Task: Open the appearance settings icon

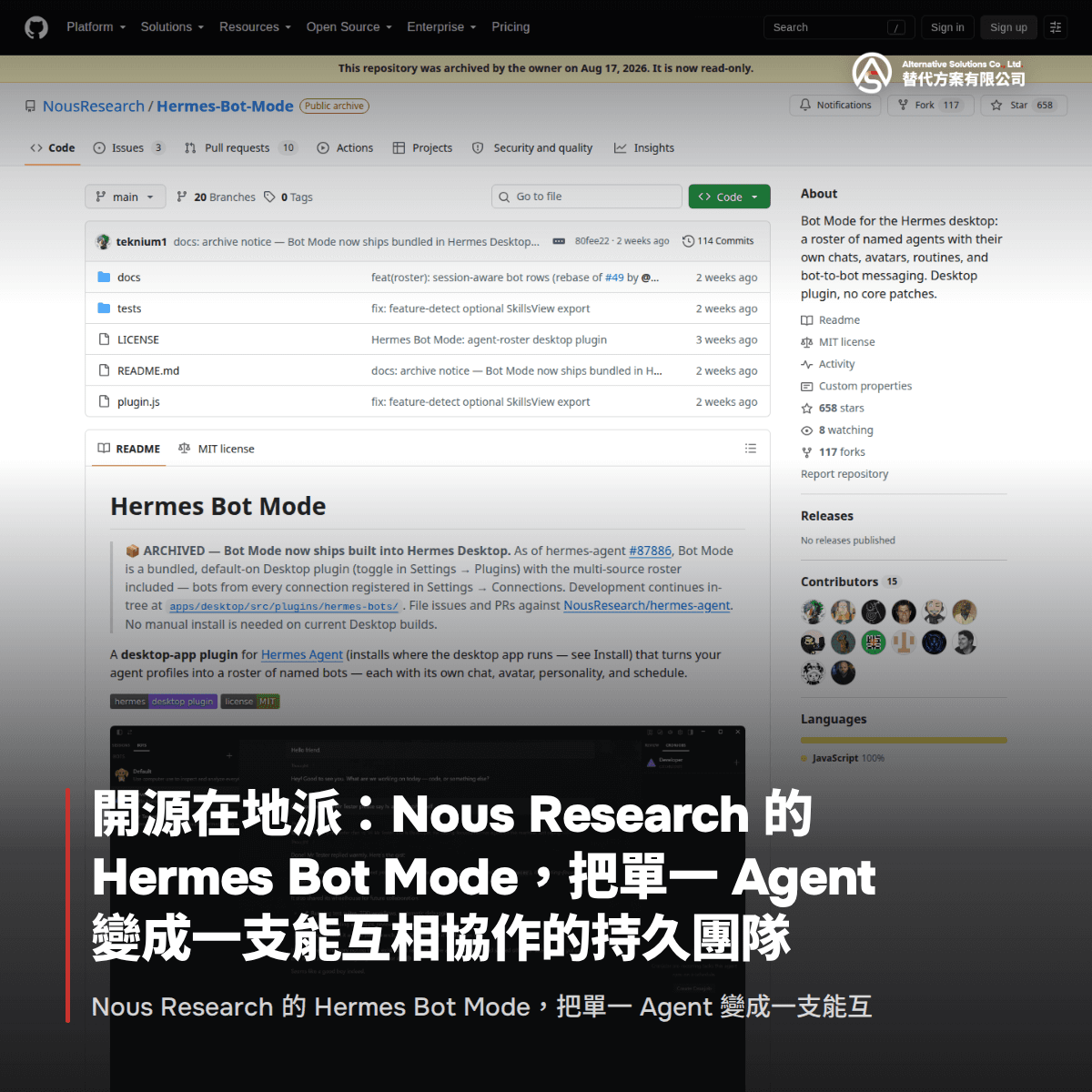Action: [1056, 27]
